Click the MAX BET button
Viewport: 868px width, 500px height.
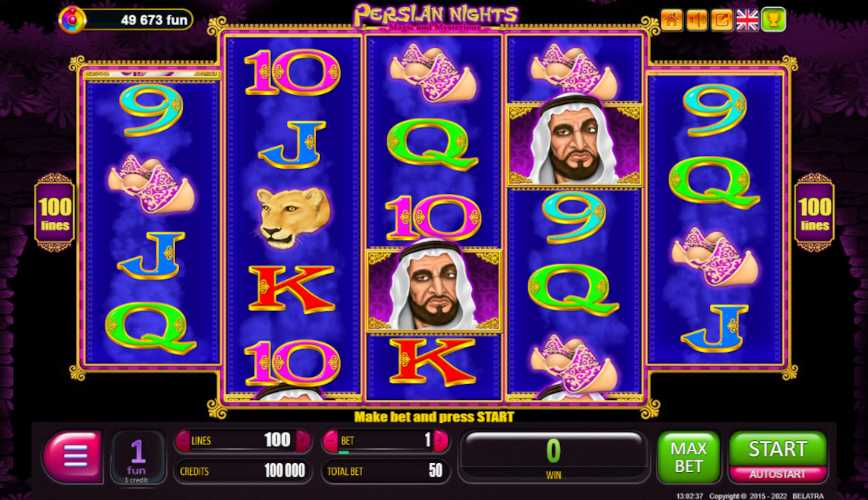(688, 457)
